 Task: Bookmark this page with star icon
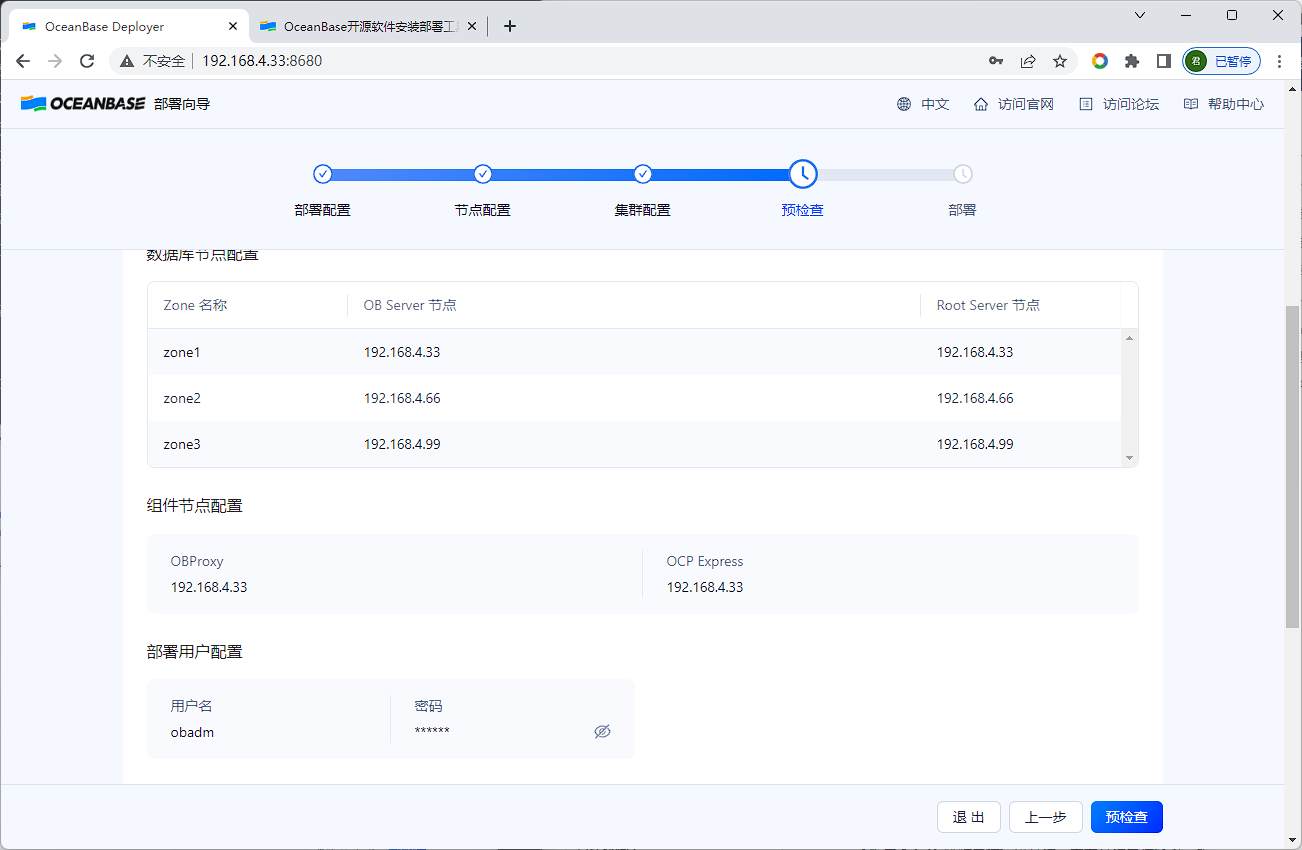point(1060,61)
